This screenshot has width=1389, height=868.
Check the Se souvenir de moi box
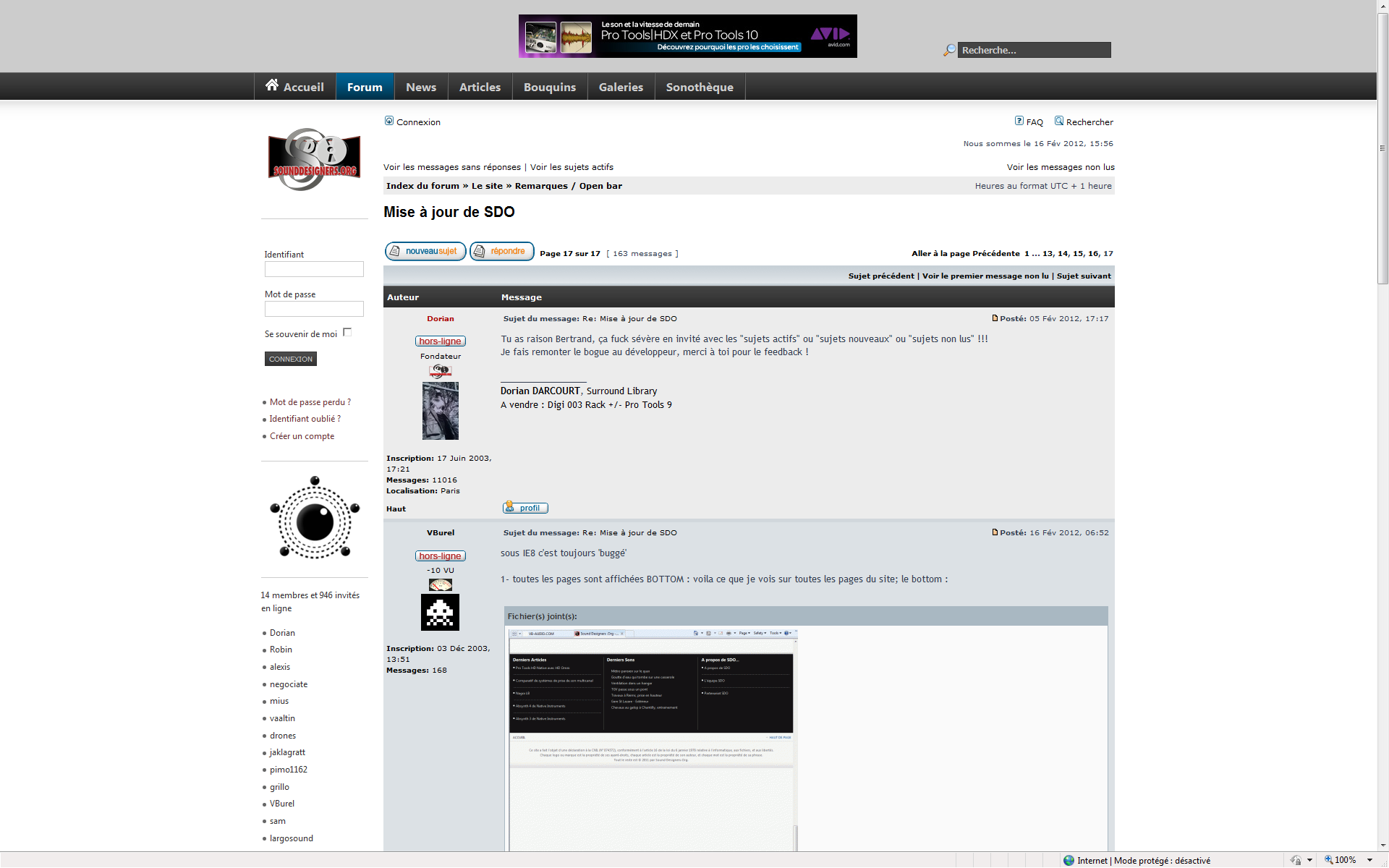click(347, 332)
